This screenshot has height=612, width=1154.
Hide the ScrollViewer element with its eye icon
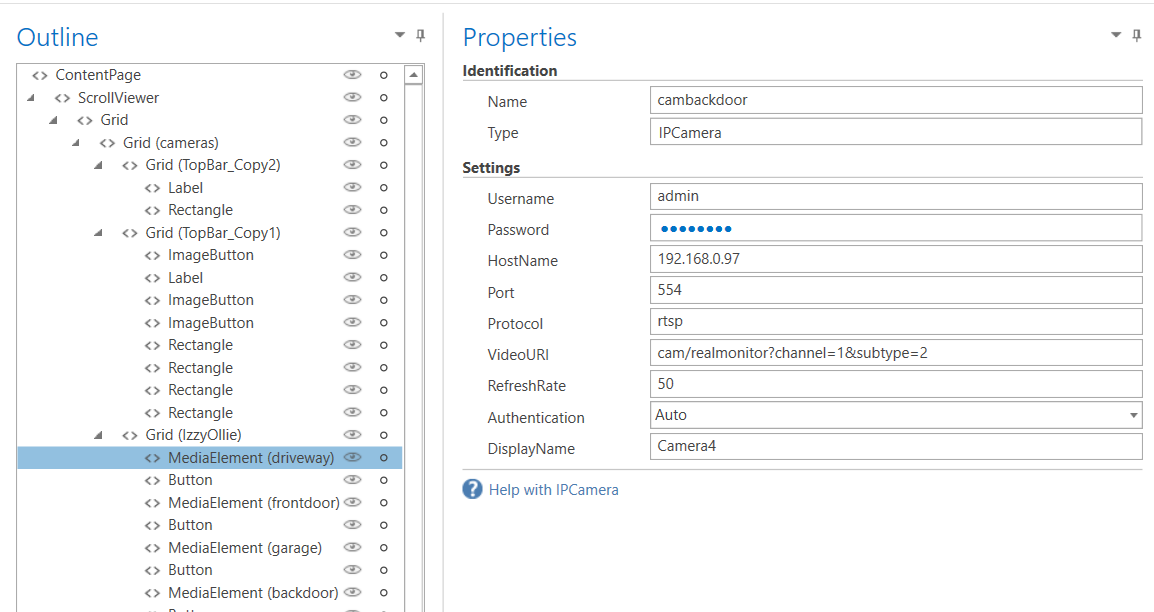click(x=353, y=97)
